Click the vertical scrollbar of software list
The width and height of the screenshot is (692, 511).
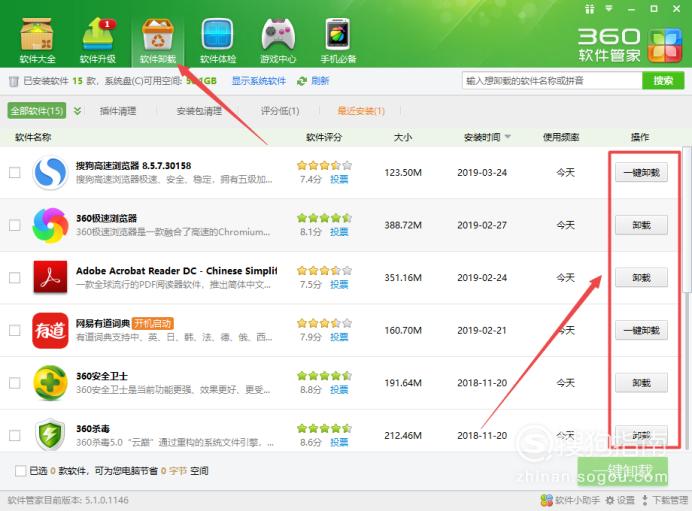[x=686, y=220]
